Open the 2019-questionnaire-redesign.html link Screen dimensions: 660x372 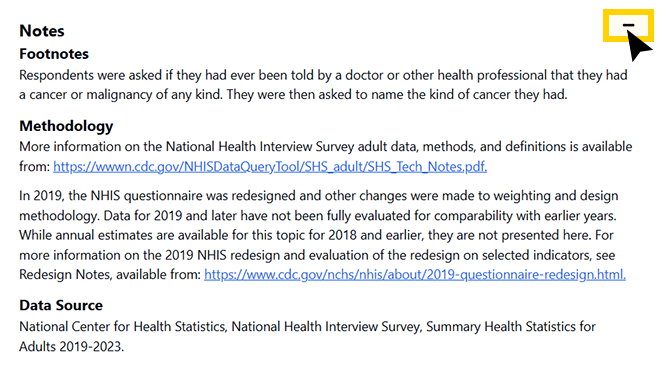click(415, 275)
